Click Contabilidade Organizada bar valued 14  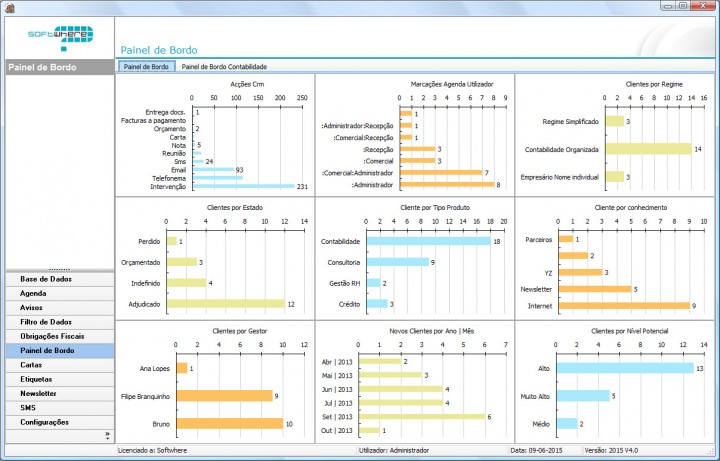[x=649, y=149]
